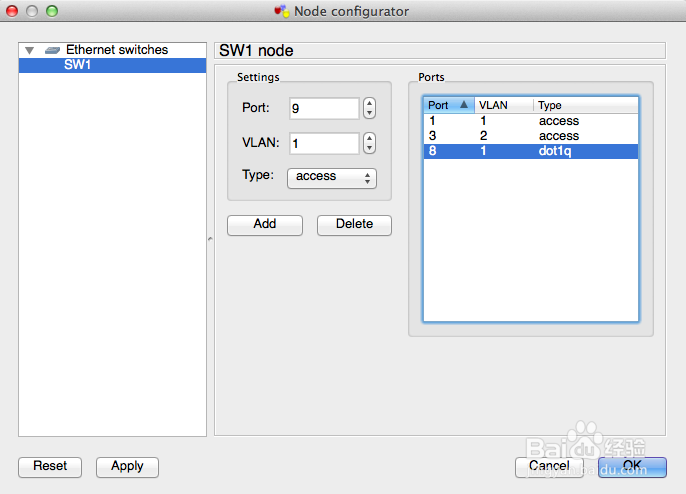Select the port 8 row cell
The image size is (686, 494).
432,151
